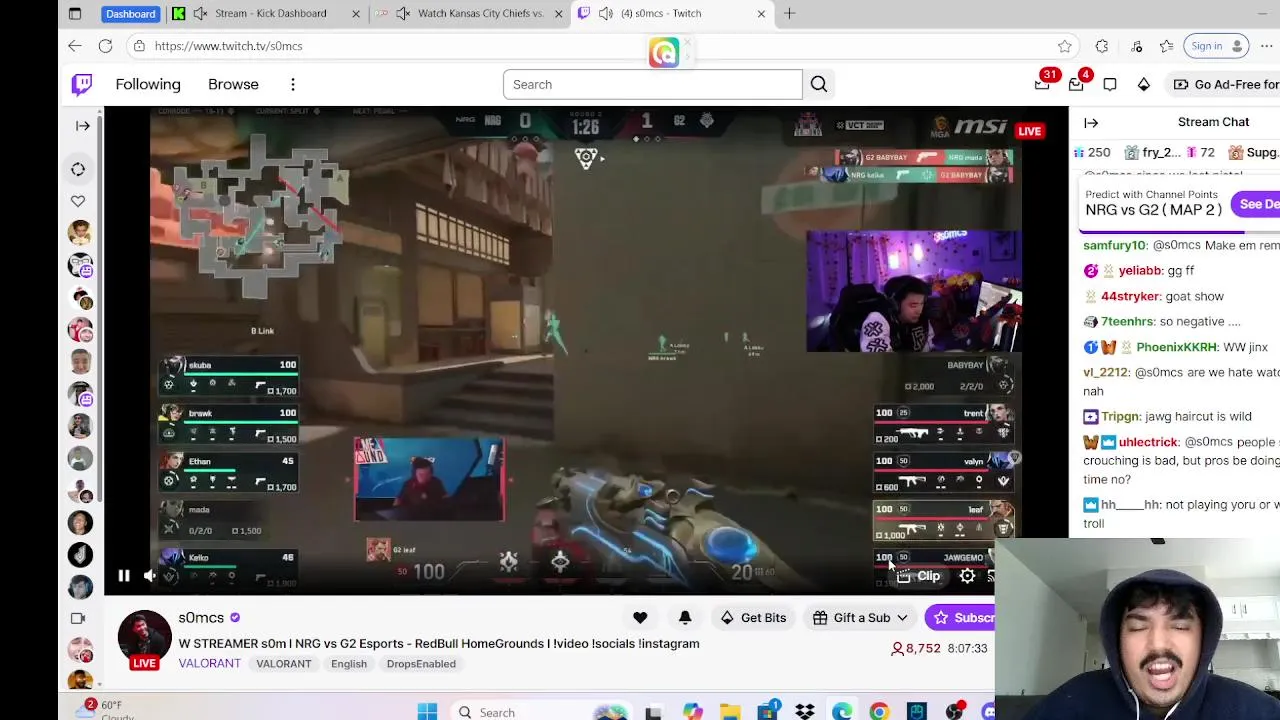Click the viewer count 8,752
This screenshot has height=720, width=1280.
click(x=916, y=648)
